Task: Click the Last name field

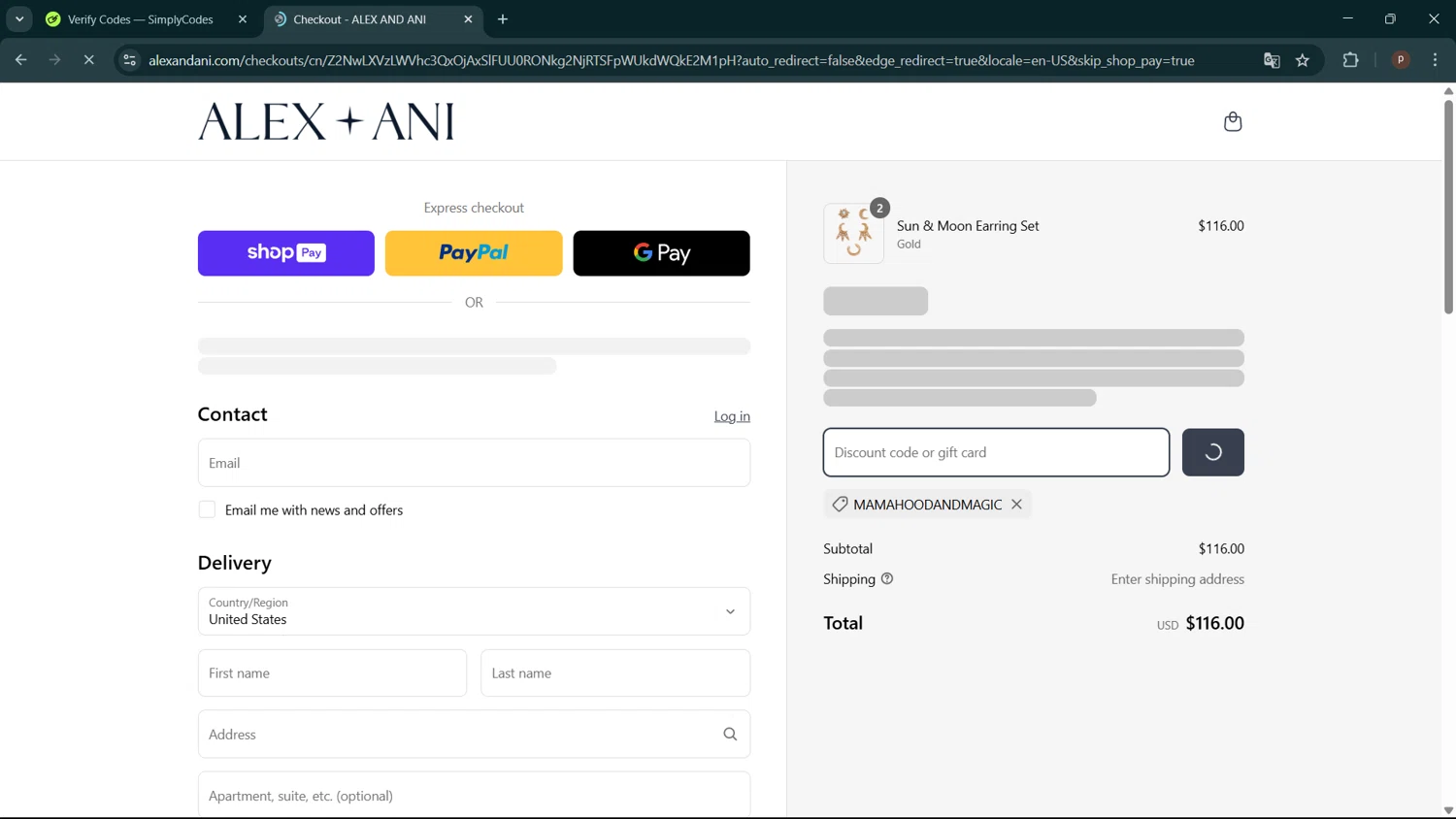Action: [615, 673]
